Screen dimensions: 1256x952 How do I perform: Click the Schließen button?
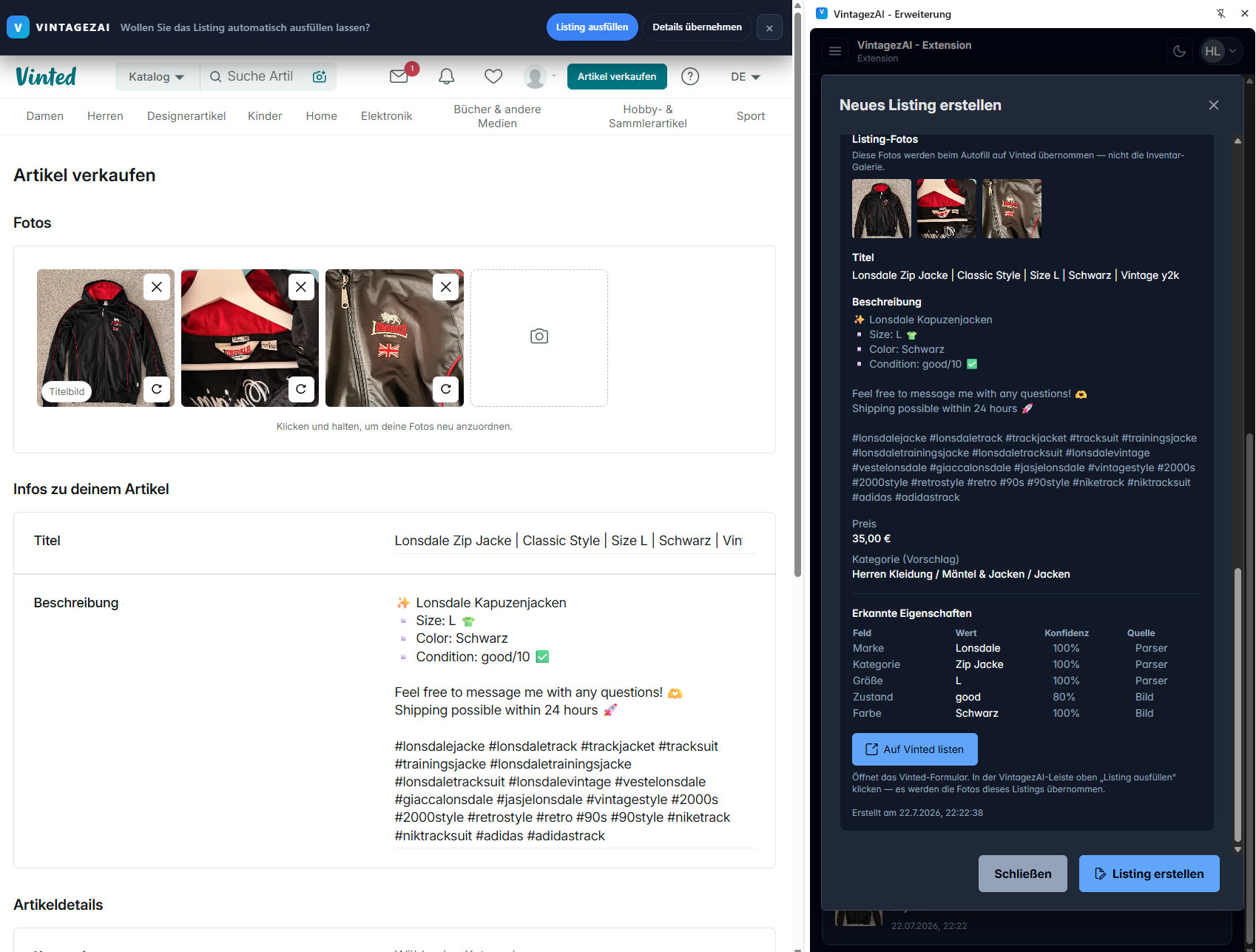[x=1023, y=874]
